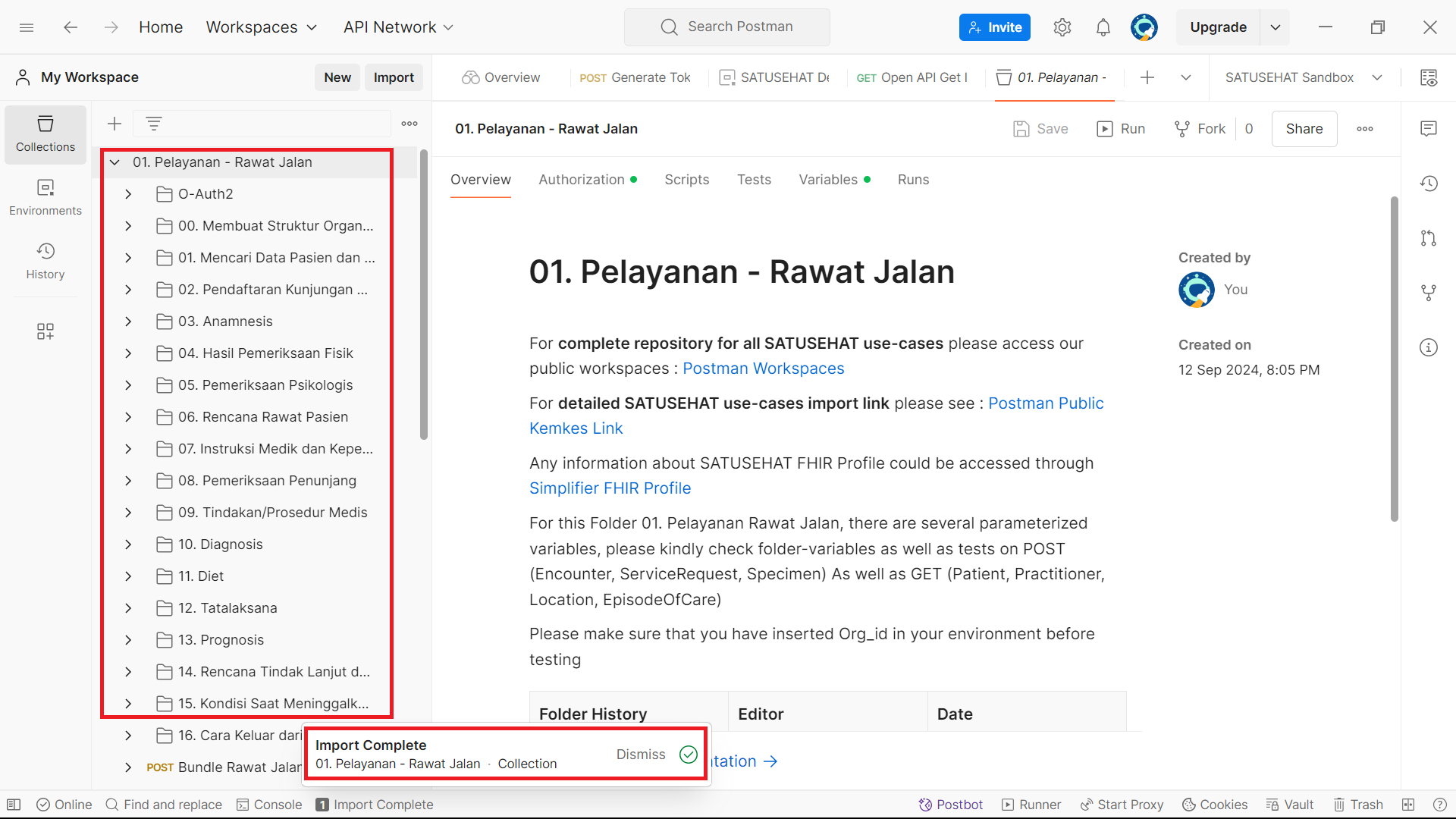Open the notifications bell

coord(1103,27)
